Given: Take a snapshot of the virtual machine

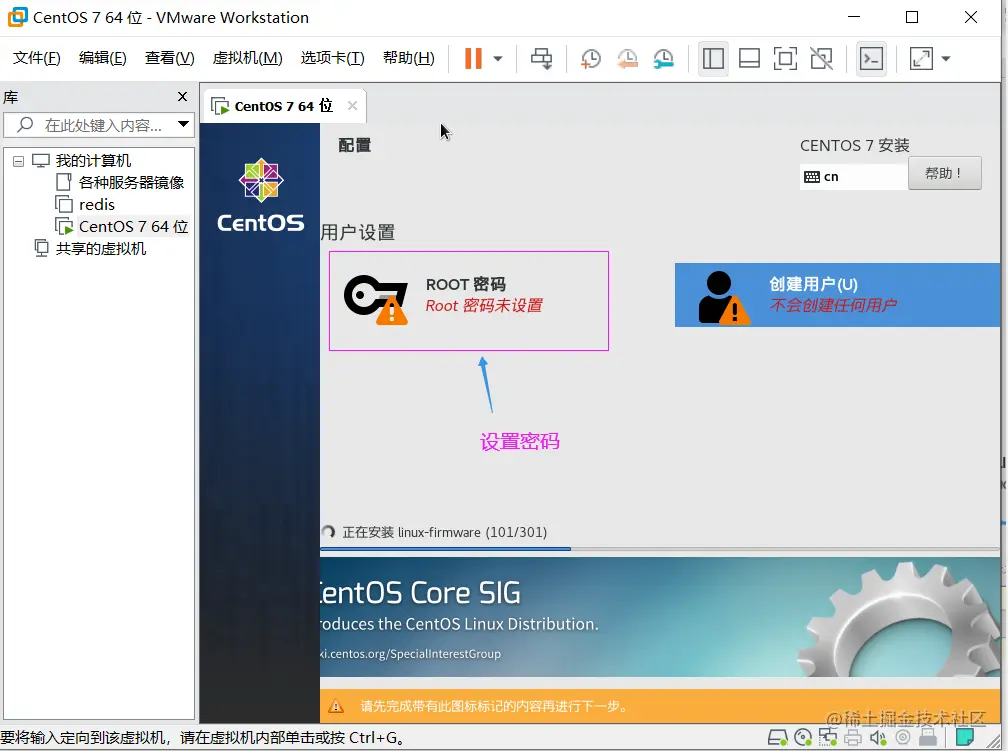Looking at the screenshot, I should tap(590, 59).
